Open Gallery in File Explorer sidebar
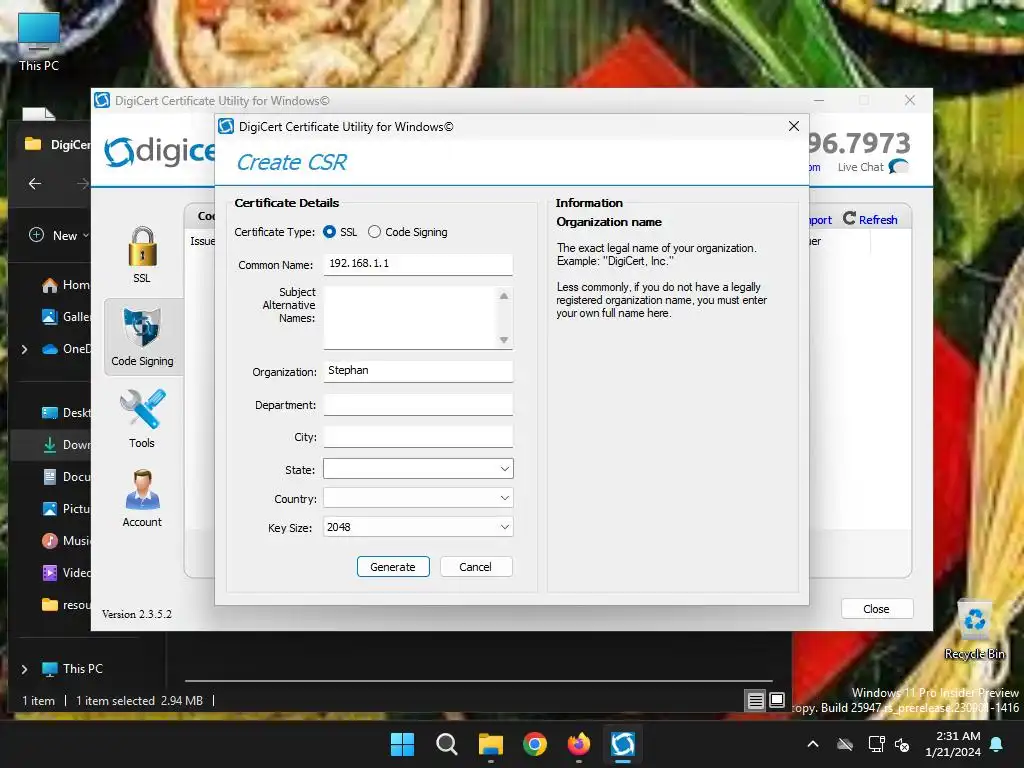This screenshot has width=1024, height=768. pos(65,317)
